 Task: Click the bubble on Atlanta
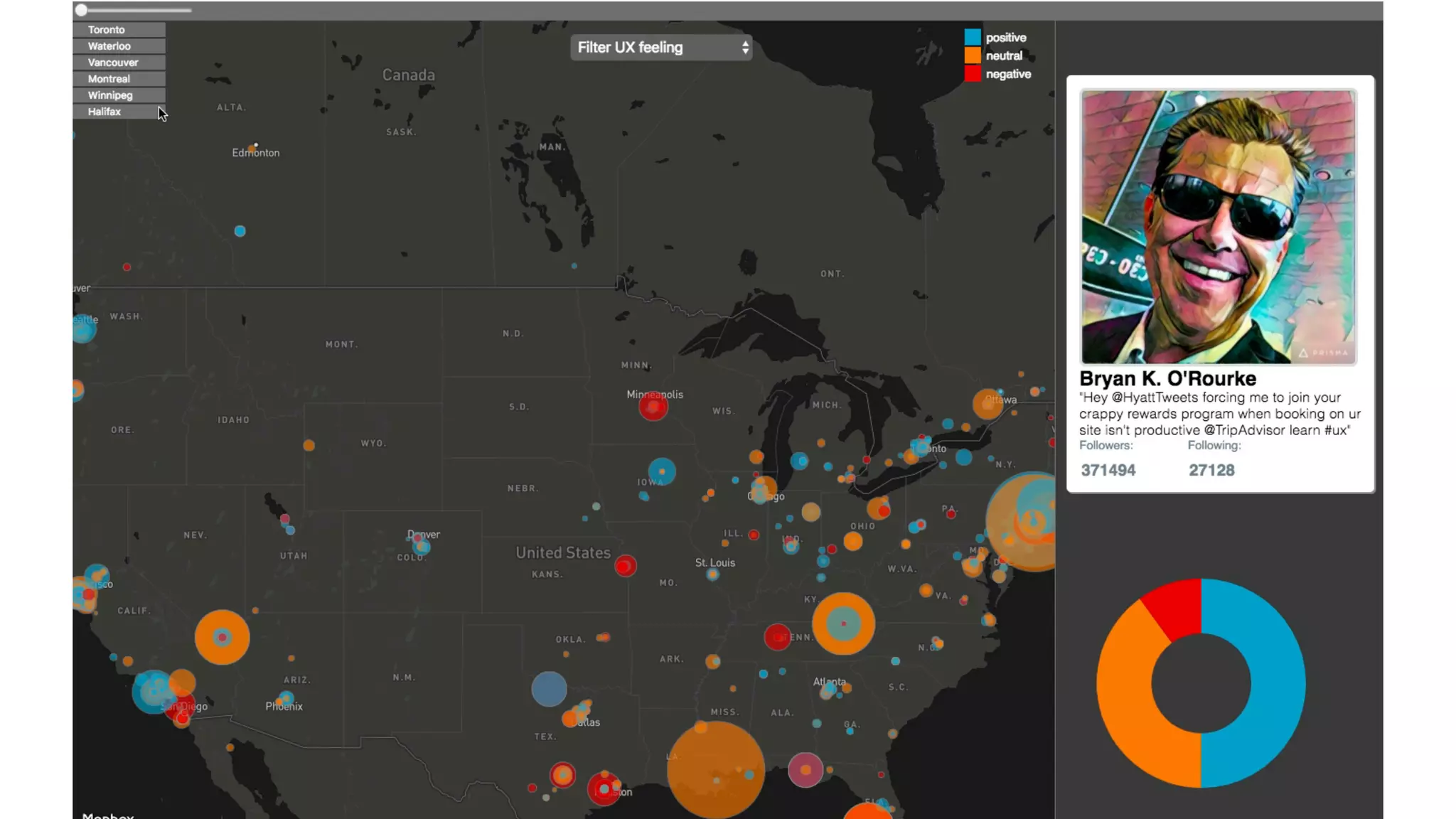[828, 690]
